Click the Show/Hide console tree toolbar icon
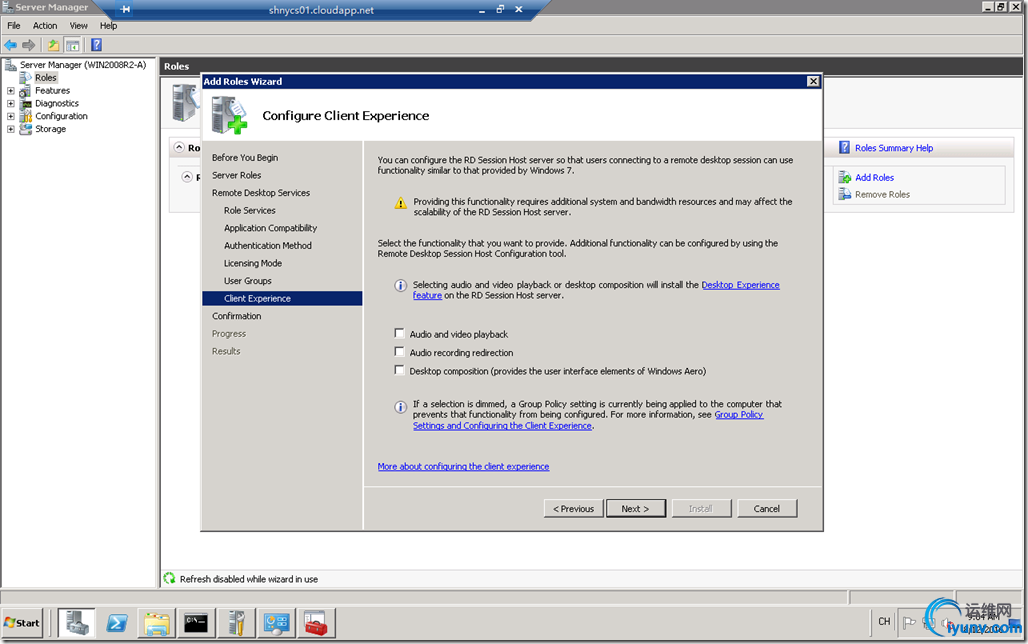Image resolution: width=1028 pixels, height=644 pixels. (x=73, y=45)
